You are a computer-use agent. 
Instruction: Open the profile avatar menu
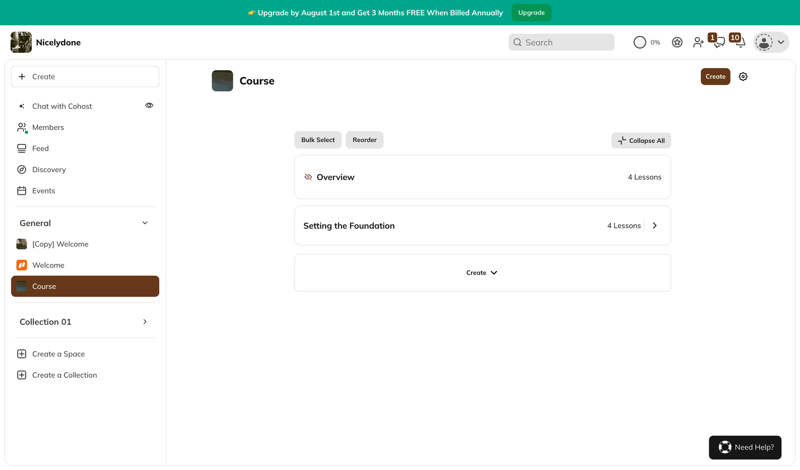click(x=771, y=42)
